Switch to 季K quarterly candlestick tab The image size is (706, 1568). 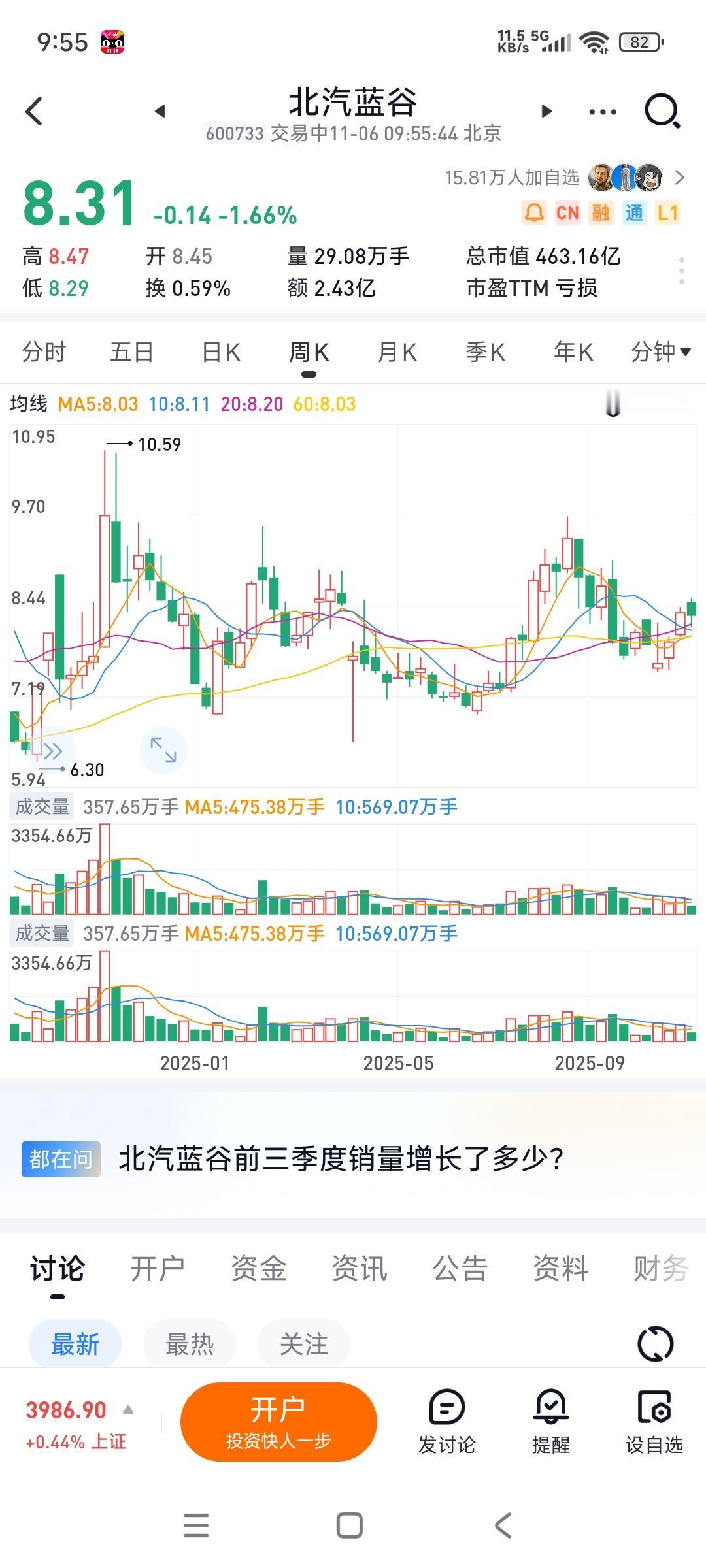click(x=485, y=352)
